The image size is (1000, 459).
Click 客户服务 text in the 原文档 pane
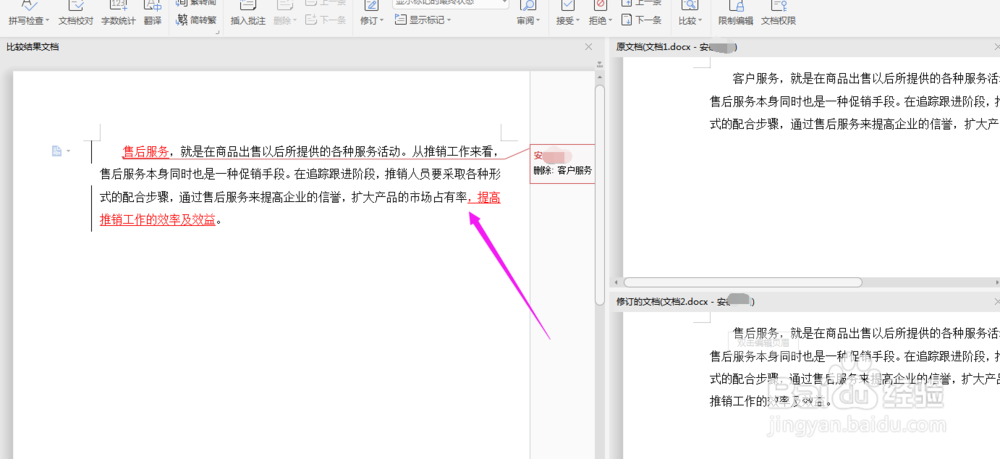coord(756,79)
